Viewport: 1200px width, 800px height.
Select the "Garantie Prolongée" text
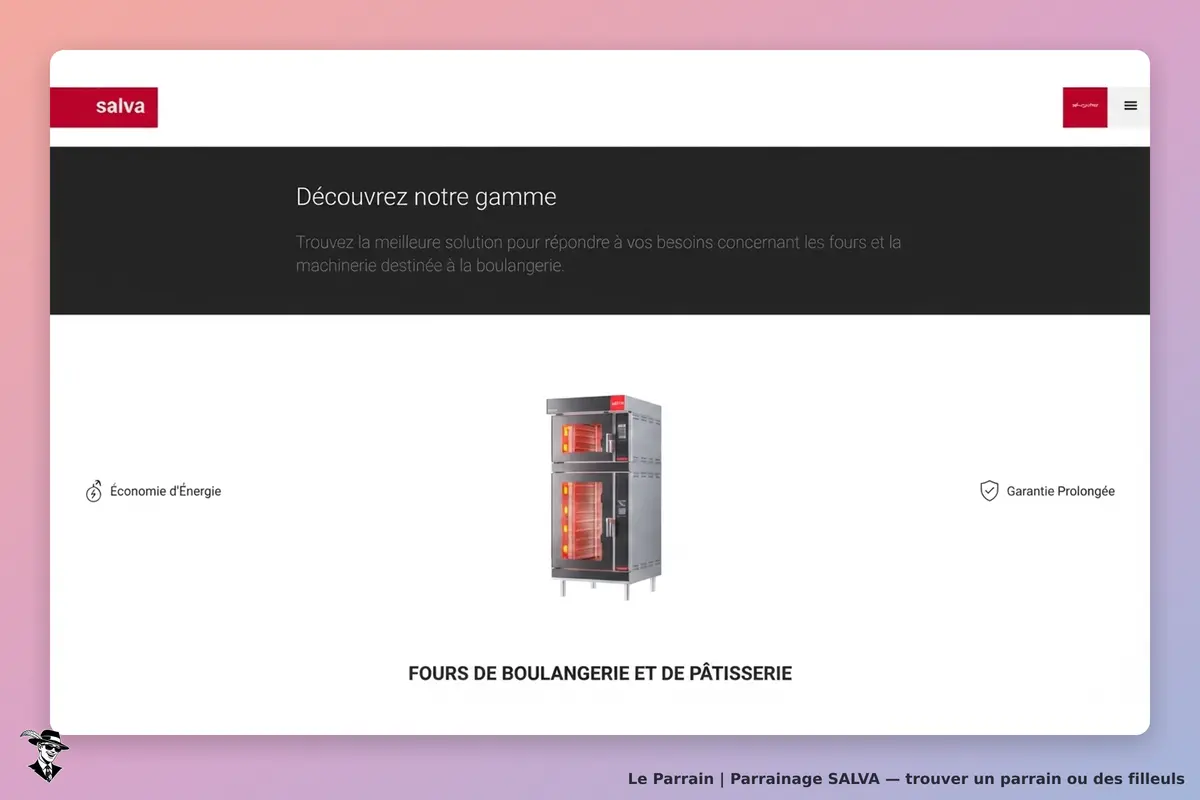coord(1061,491)
